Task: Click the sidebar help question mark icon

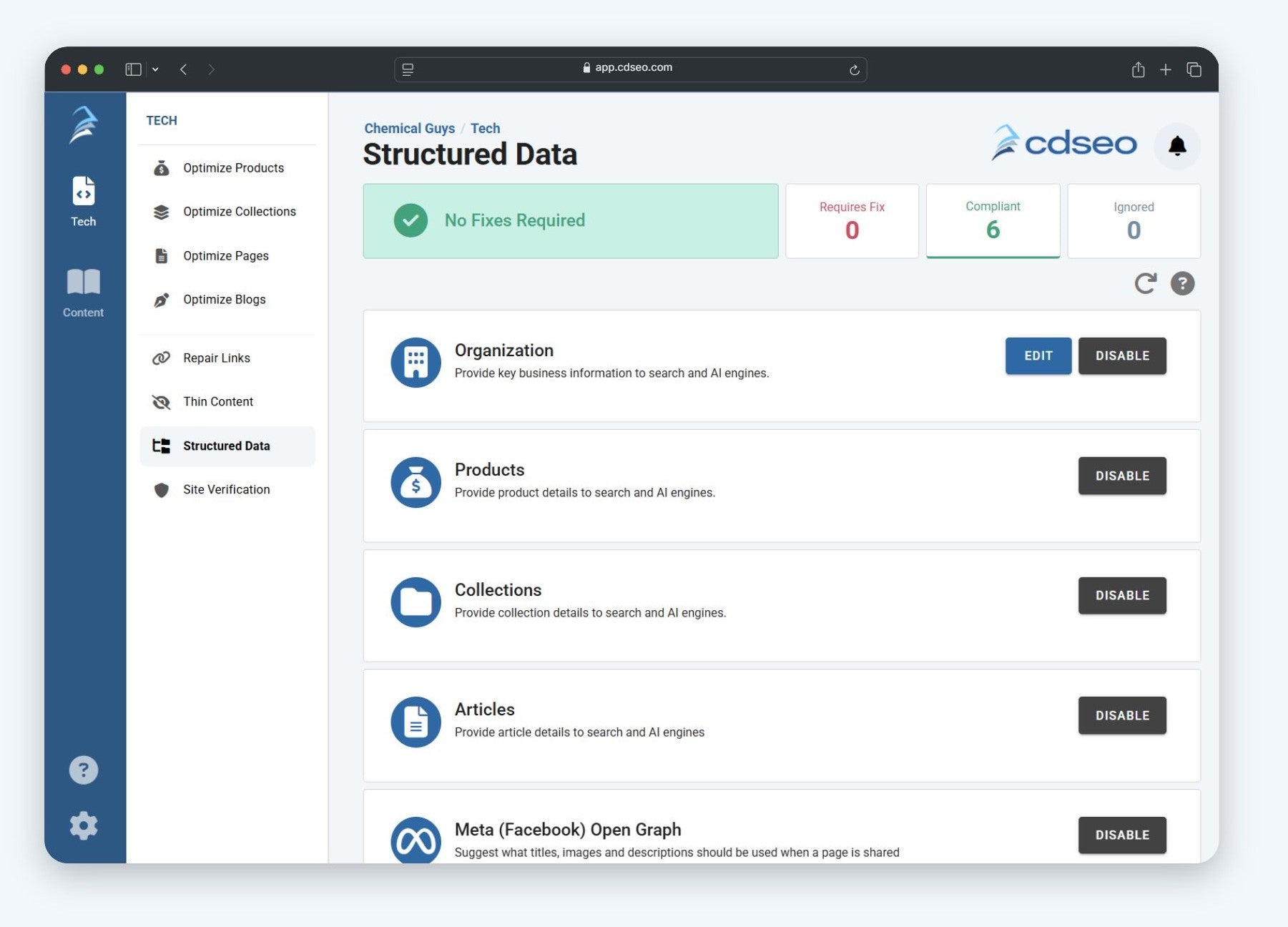Action: coord(84,770)
